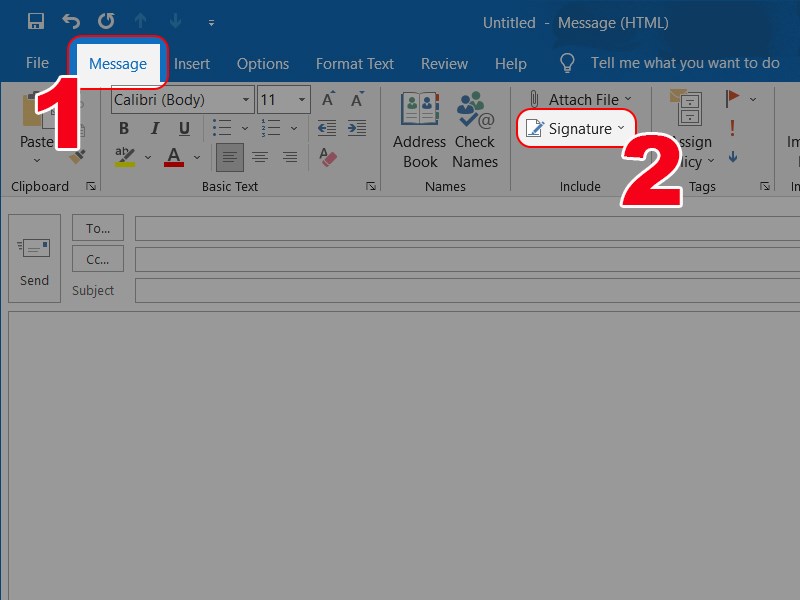Decrease indent of the paragraph
The image size is (800, 600).
(x=327, y=128)
